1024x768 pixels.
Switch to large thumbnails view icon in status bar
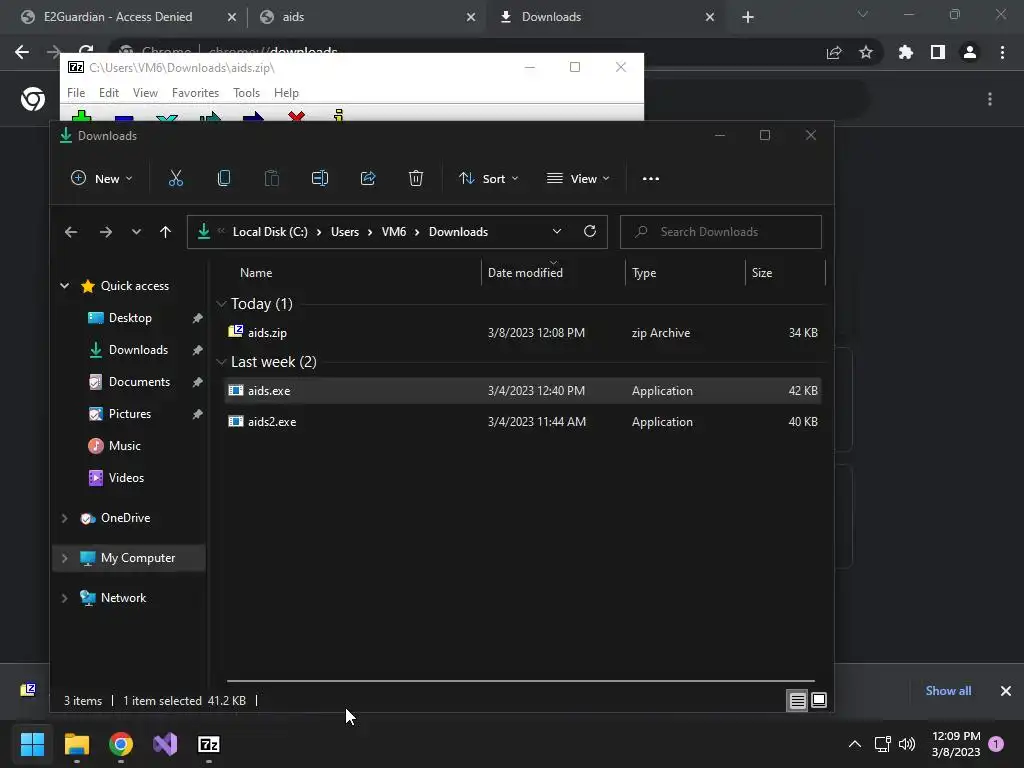(819, 701)
